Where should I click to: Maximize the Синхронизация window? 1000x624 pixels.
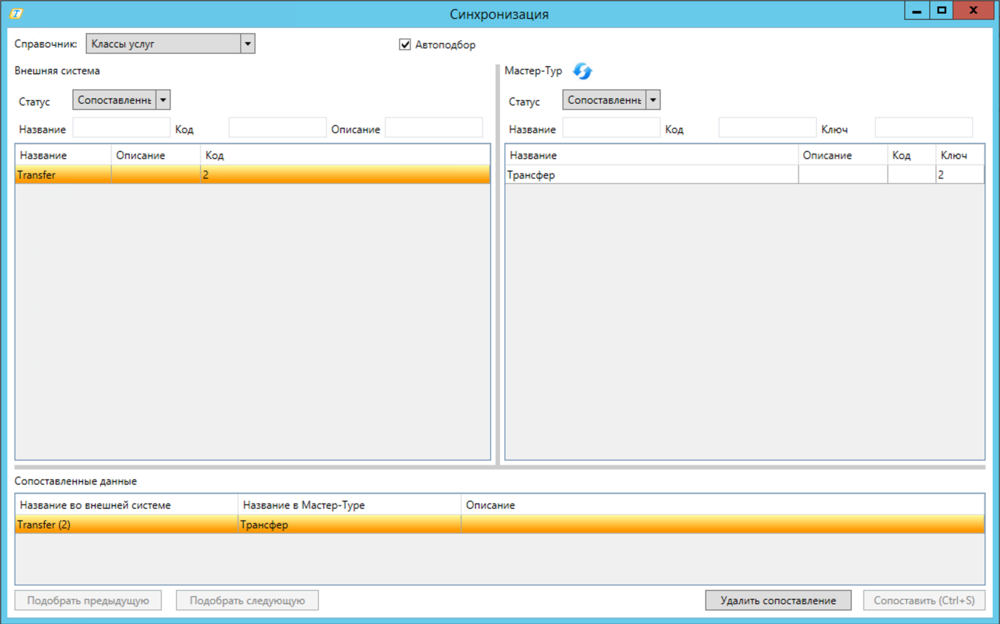click(941, 10)
